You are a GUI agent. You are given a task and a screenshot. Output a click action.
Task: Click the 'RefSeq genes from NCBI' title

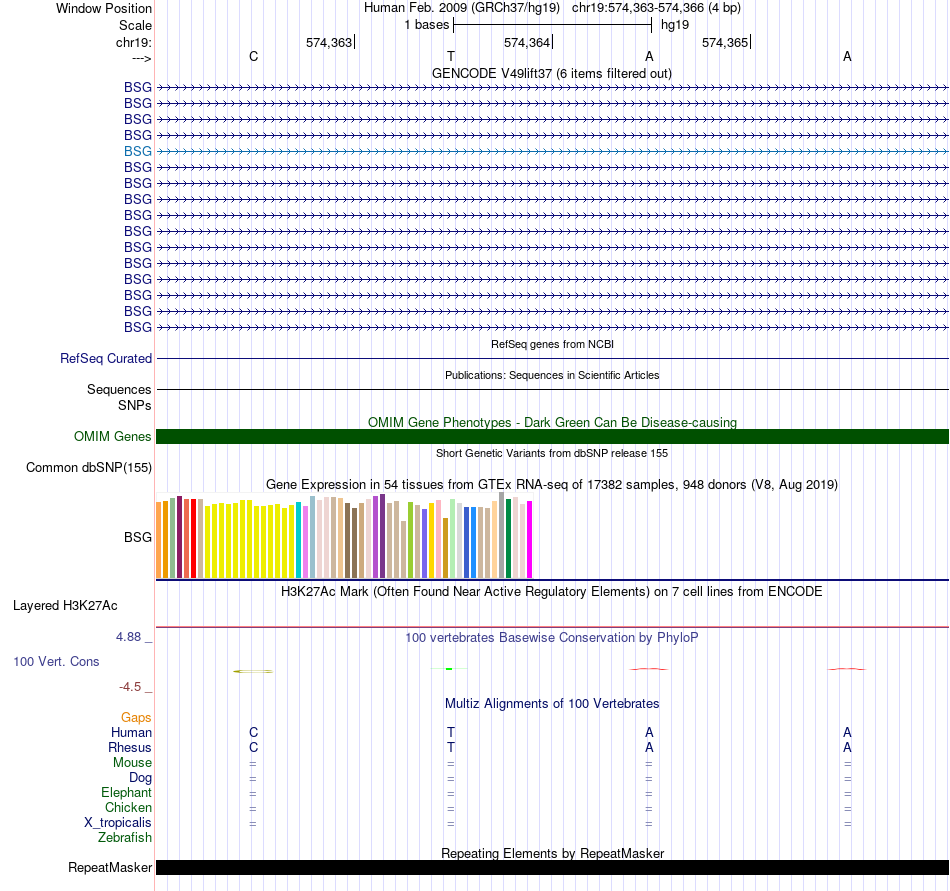tap(552, 344)
